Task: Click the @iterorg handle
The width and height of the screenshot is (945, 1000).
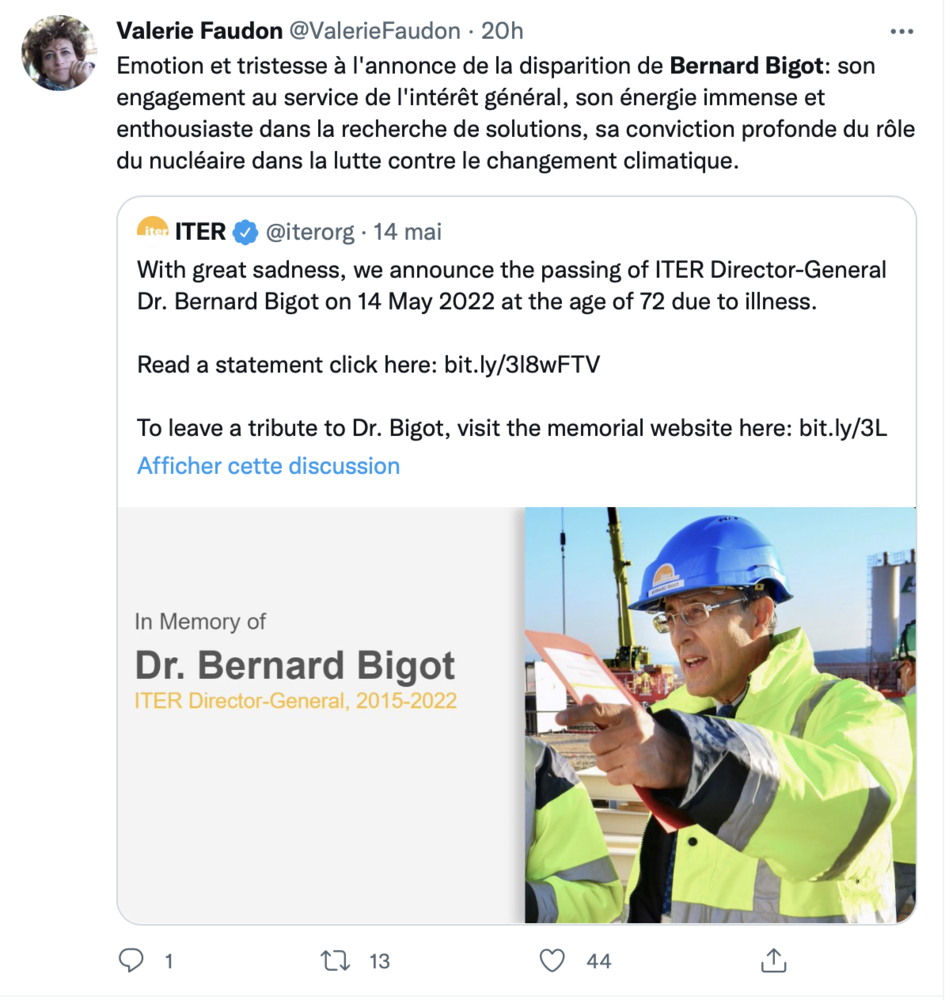Action: (310, 232)
